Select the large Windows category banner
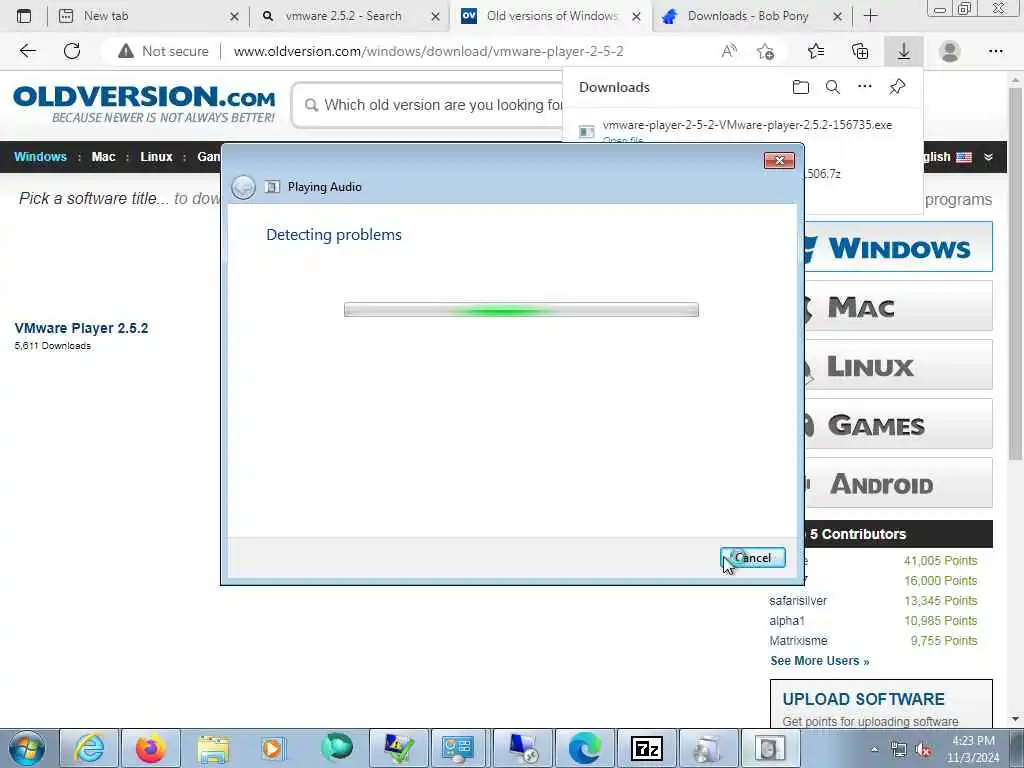 point(899,247)
